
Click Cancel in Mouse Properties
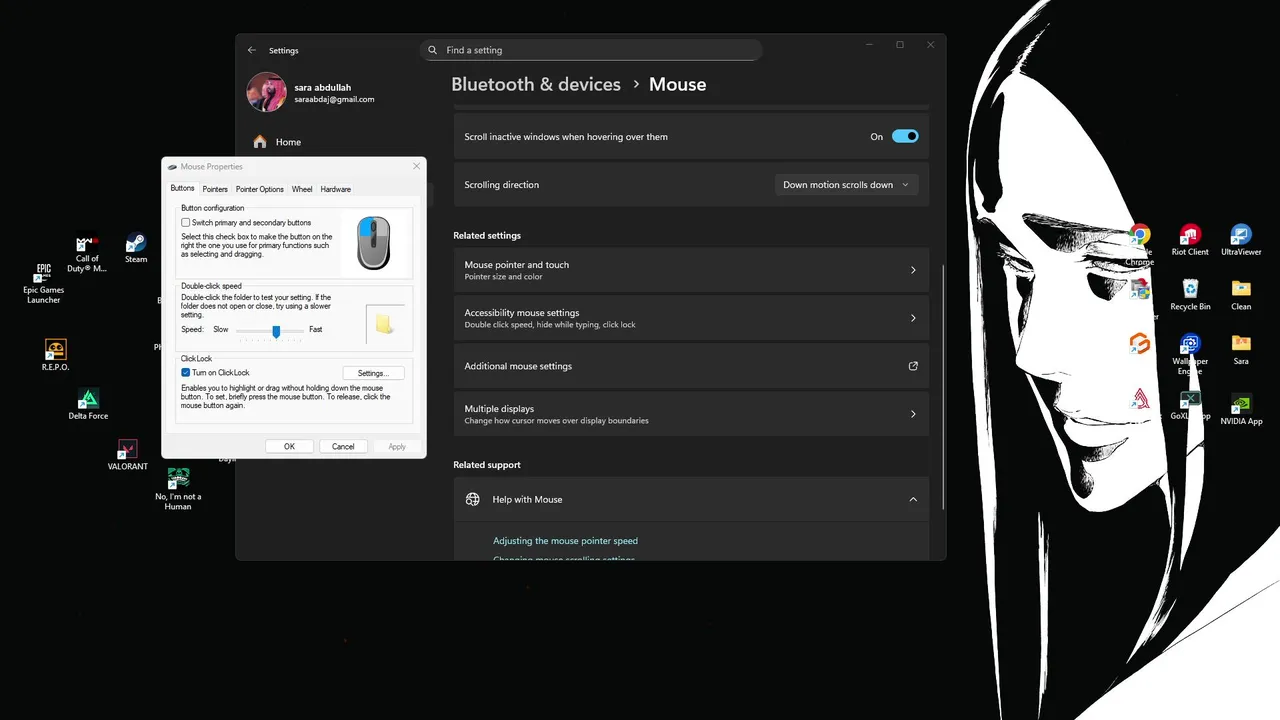coord(343,447)
